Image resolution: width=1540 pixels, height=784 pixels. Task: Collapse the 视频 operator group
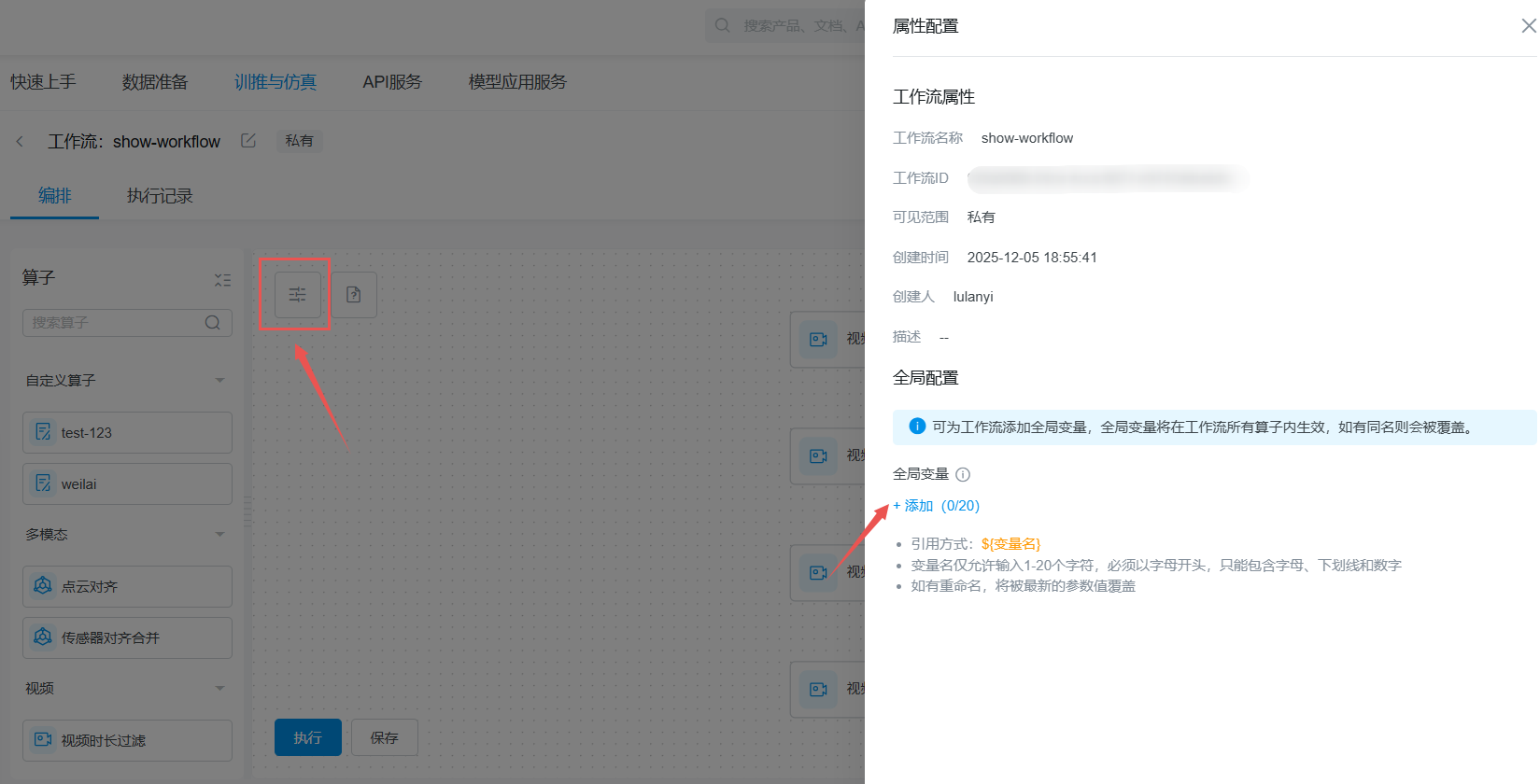(219, 689)
